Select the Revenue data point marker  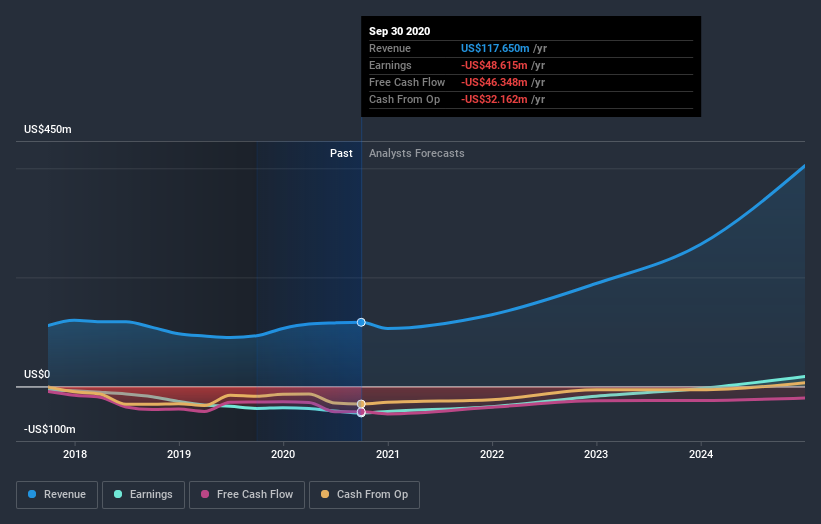(361, 322)
